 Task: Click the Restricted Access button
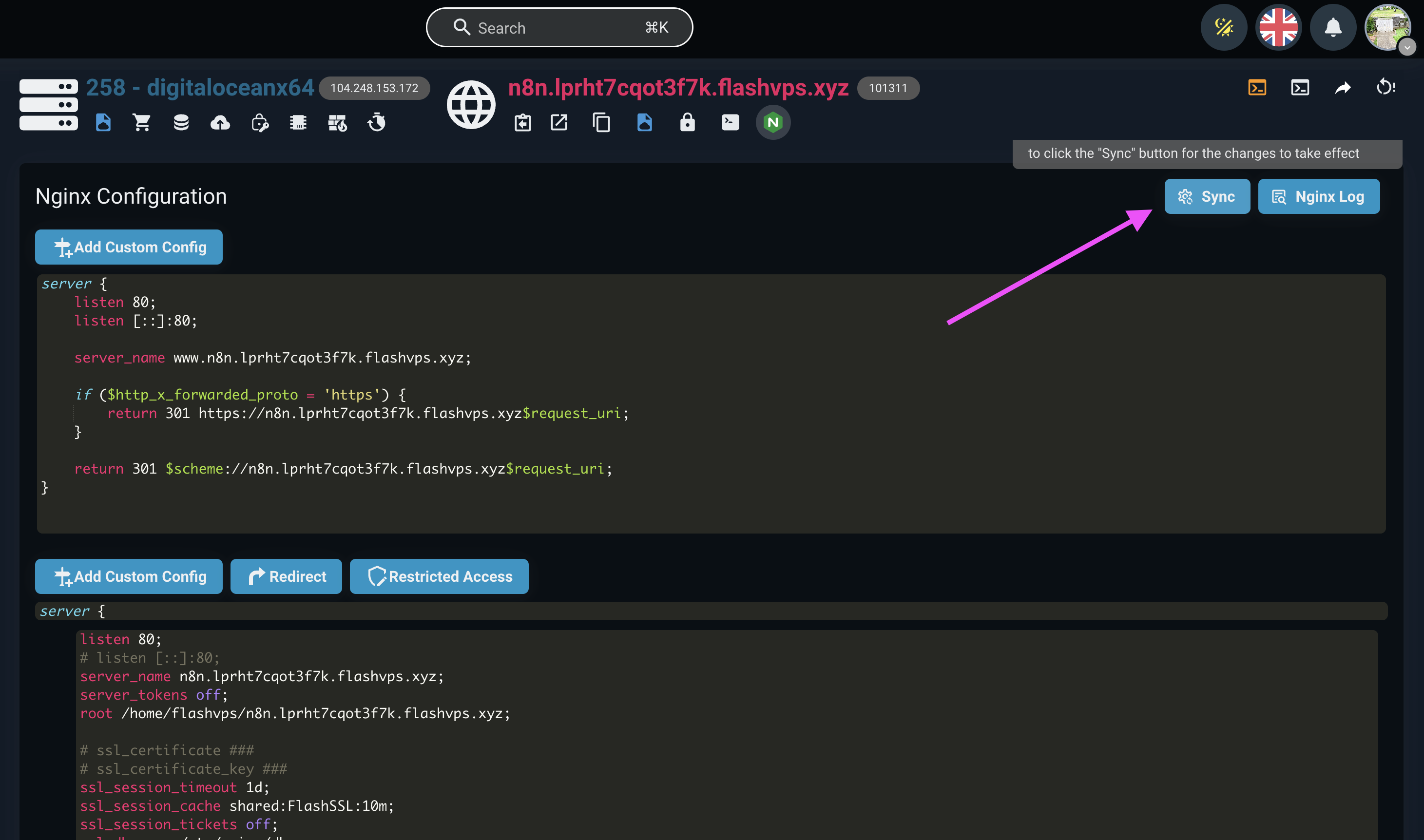[x=439, y=576]
